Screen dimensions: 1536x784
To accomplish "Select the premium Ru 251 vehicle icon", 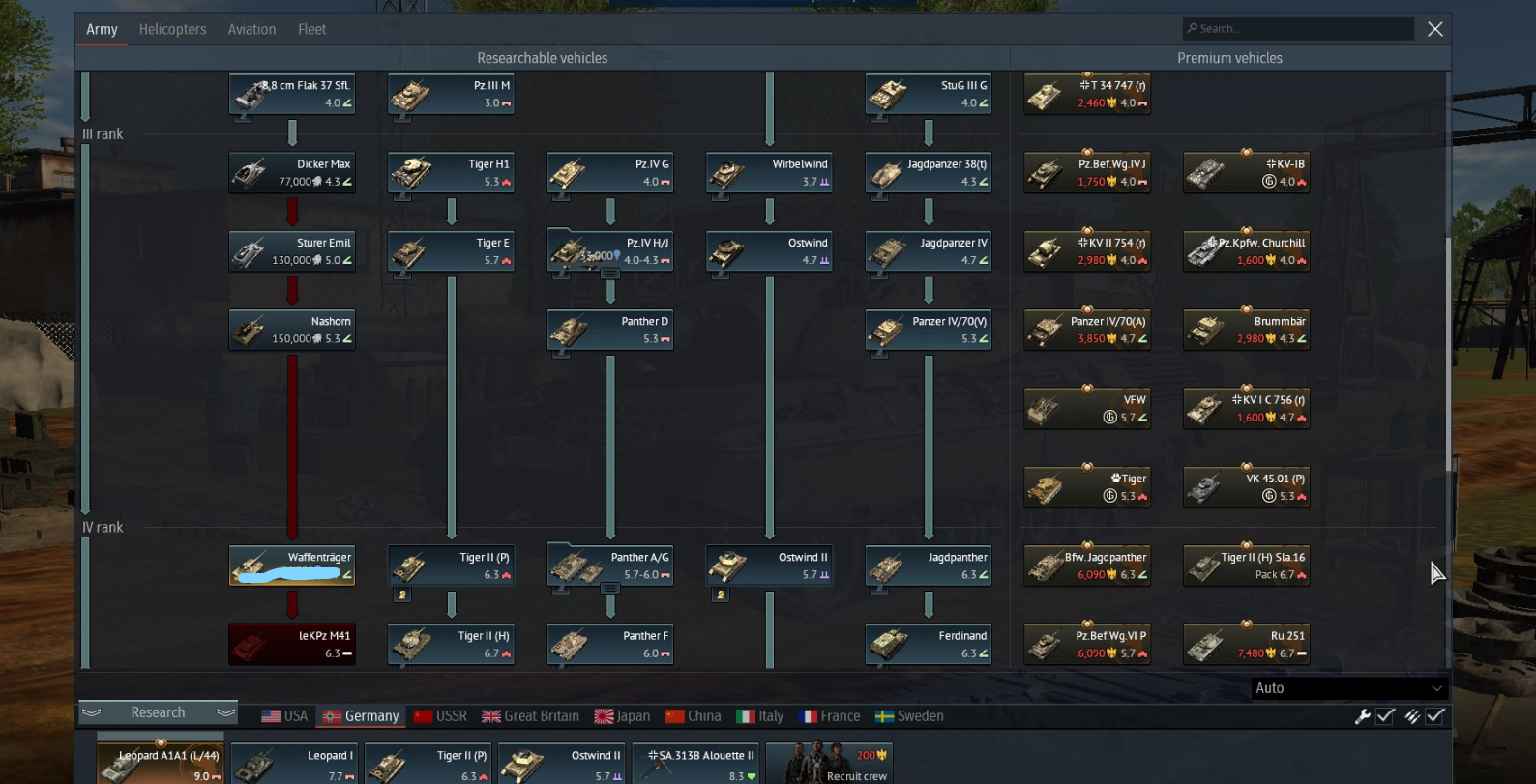I will [x=1247, y=644].
